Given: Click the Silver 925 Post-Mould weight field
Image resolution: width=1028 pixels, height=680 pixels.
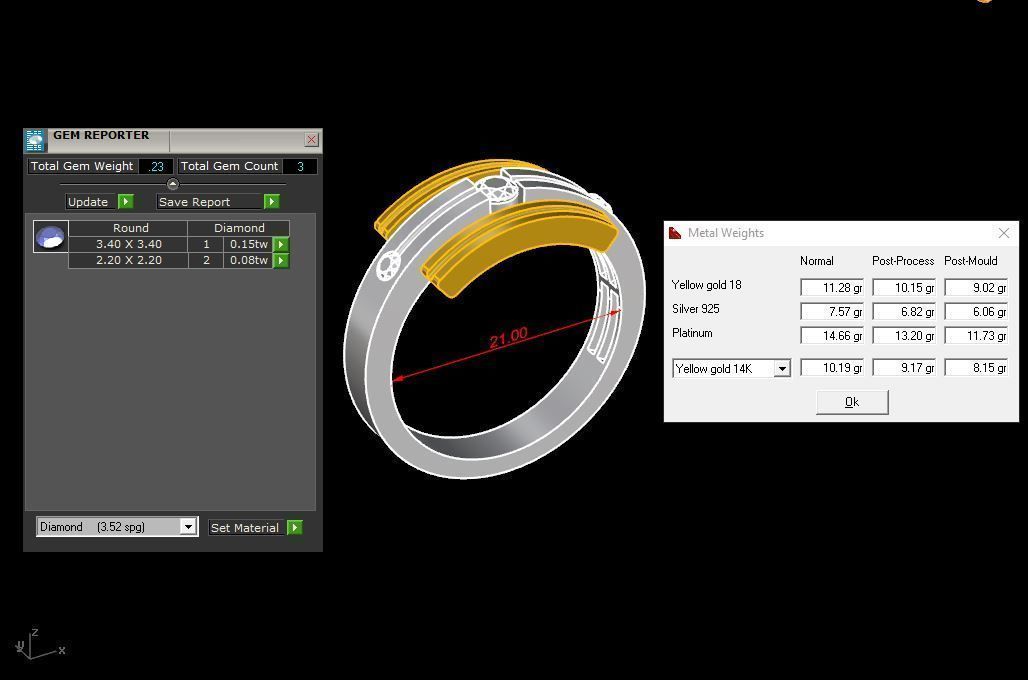Looking at the screenshot, I should point(976,311).
